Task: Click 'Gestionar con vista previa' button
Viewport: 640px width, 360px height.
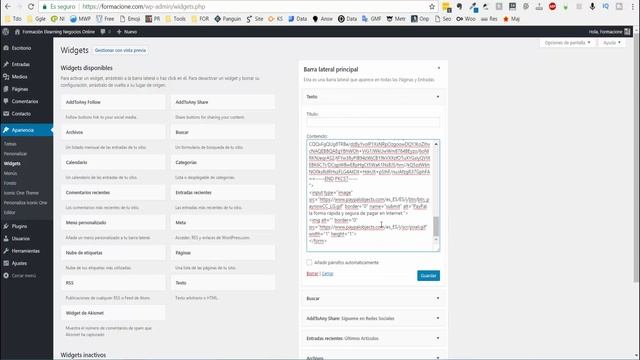Action: point(120,50)
